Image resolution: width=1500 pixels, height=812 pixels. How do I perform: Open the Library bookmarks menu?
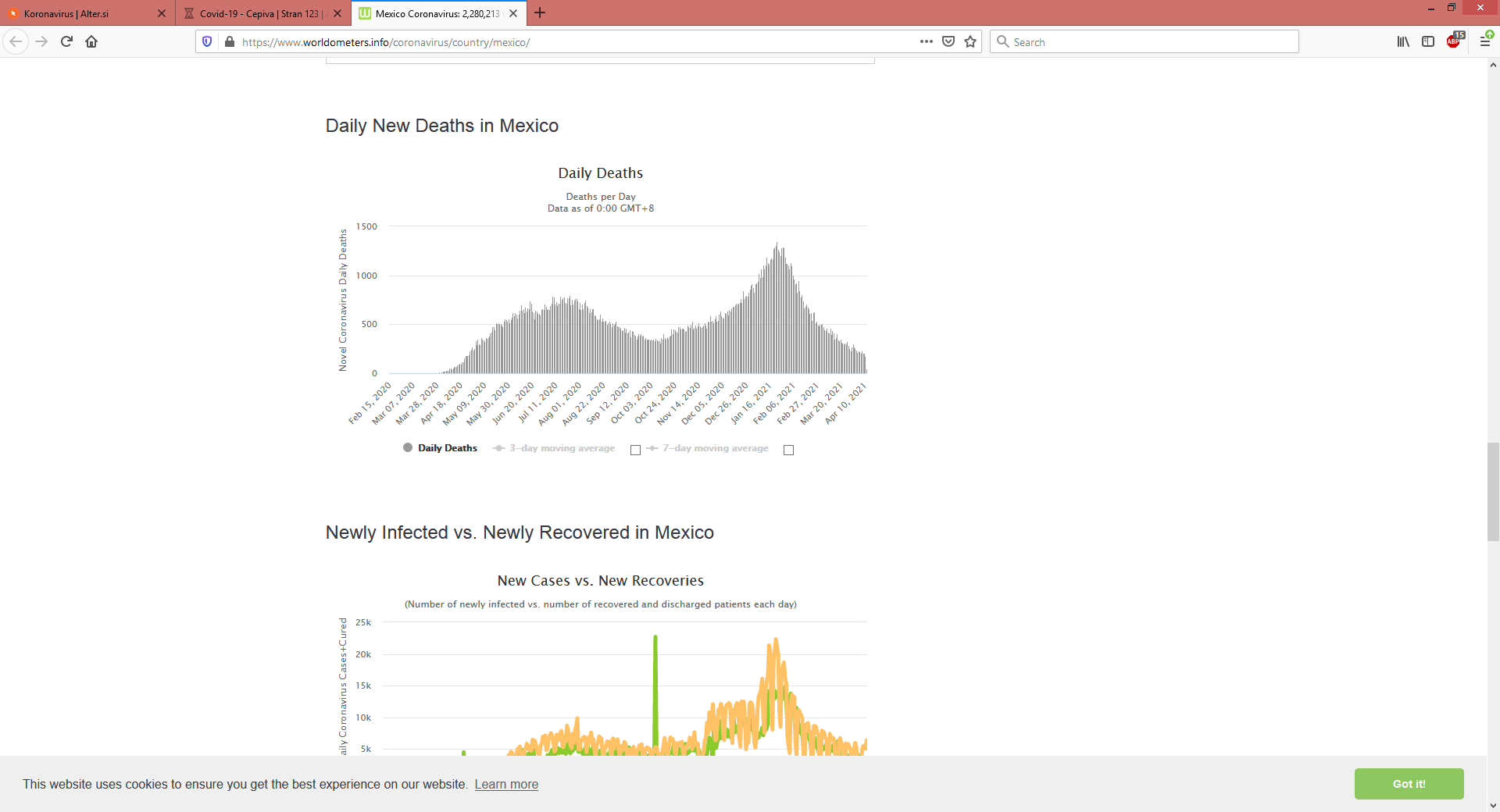tap(1404, 41)
